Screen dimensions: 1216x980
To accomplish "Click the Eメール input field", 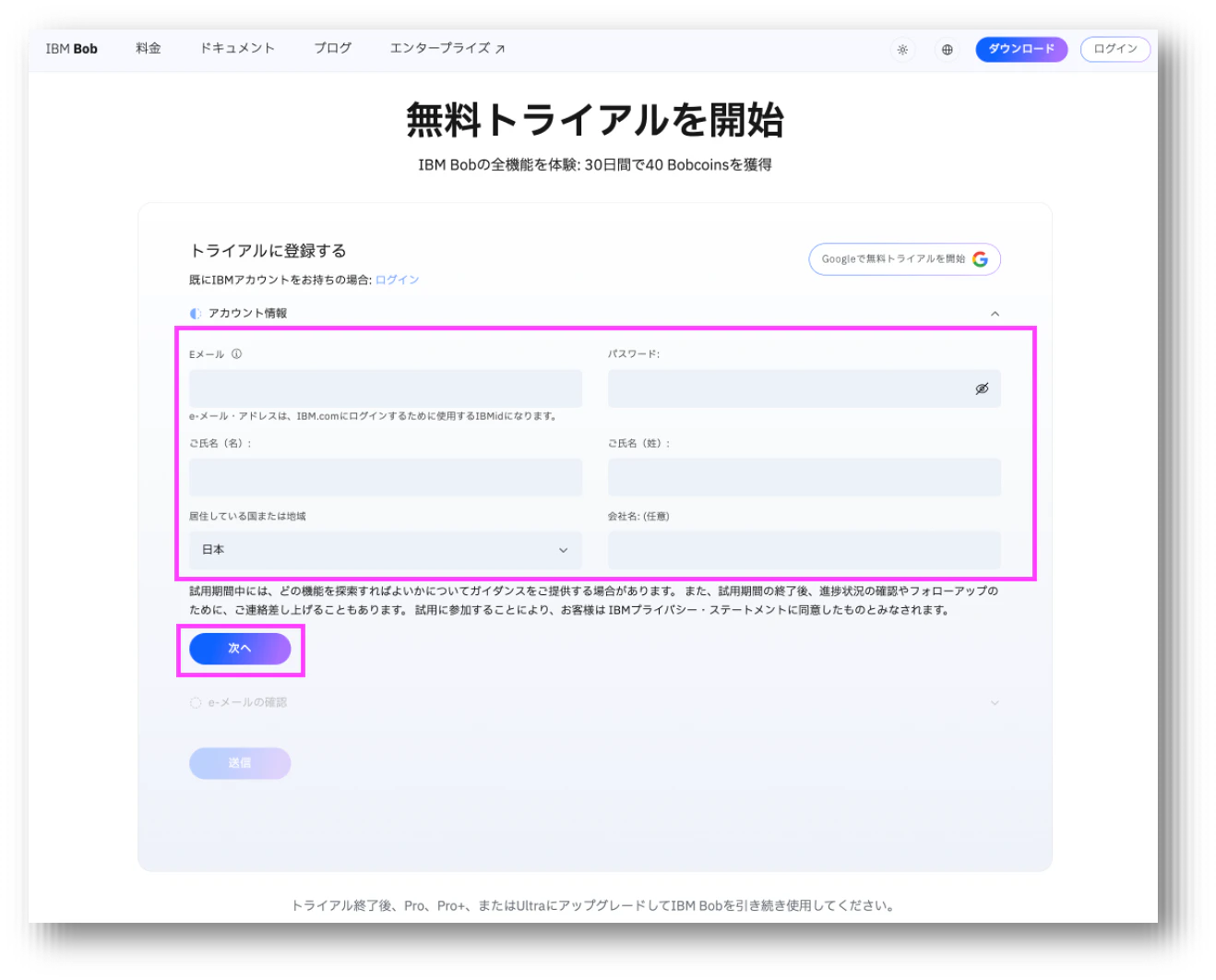I will click(386, 388).
